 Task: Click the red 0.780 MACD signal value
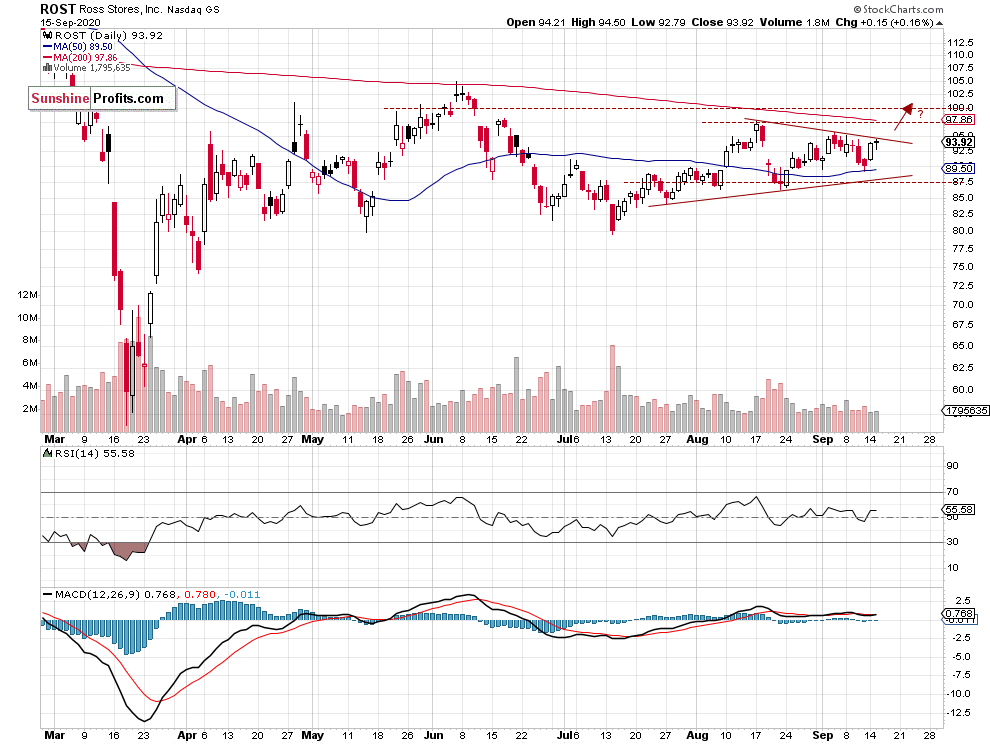tap(200, 594)
